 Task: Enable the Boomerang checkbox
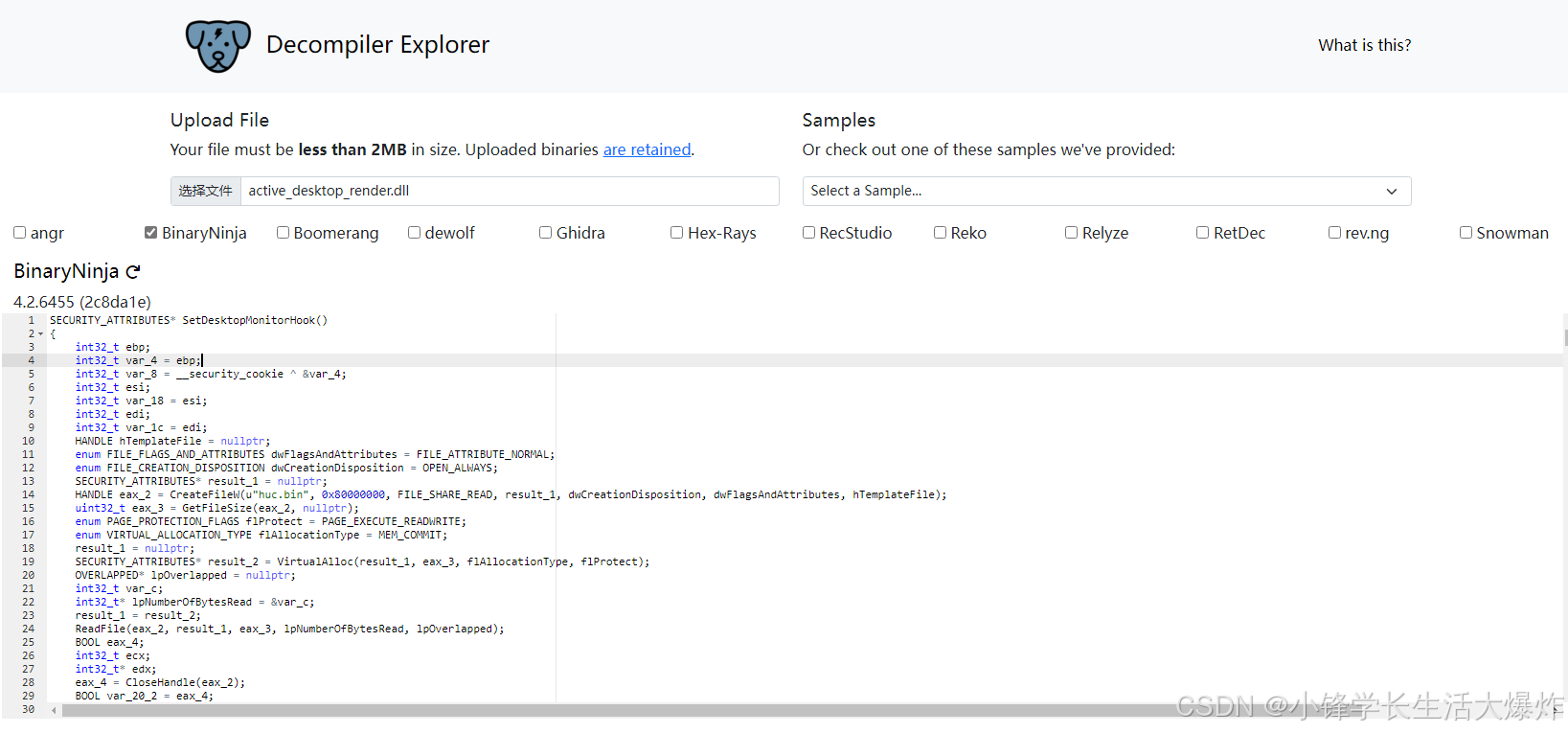[283, 233]
